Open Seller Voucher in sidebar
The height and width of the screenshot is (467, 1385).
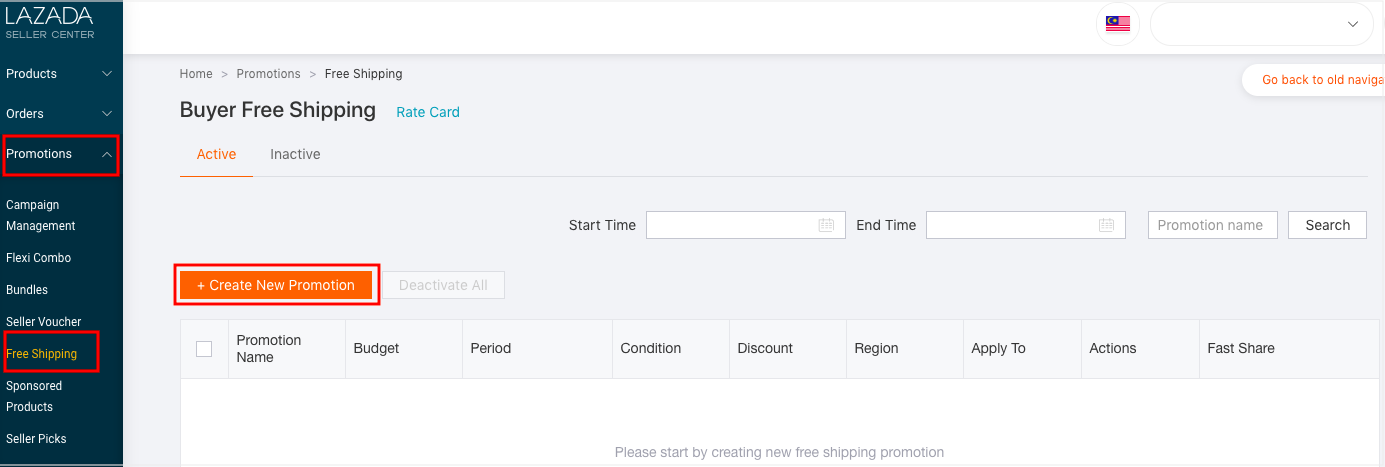44,322
